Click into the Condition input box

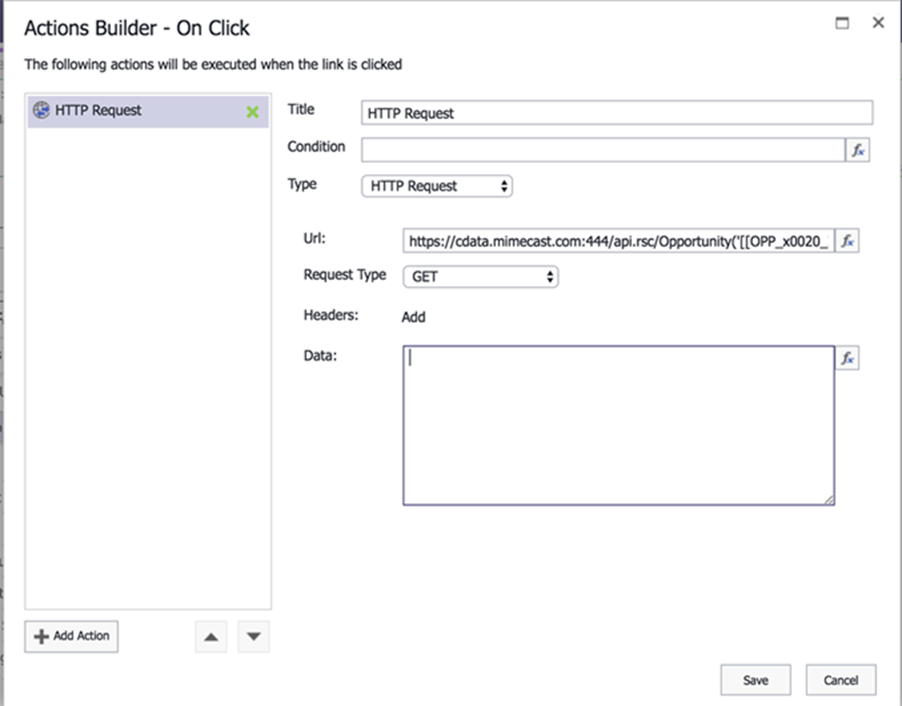(603, 150)
